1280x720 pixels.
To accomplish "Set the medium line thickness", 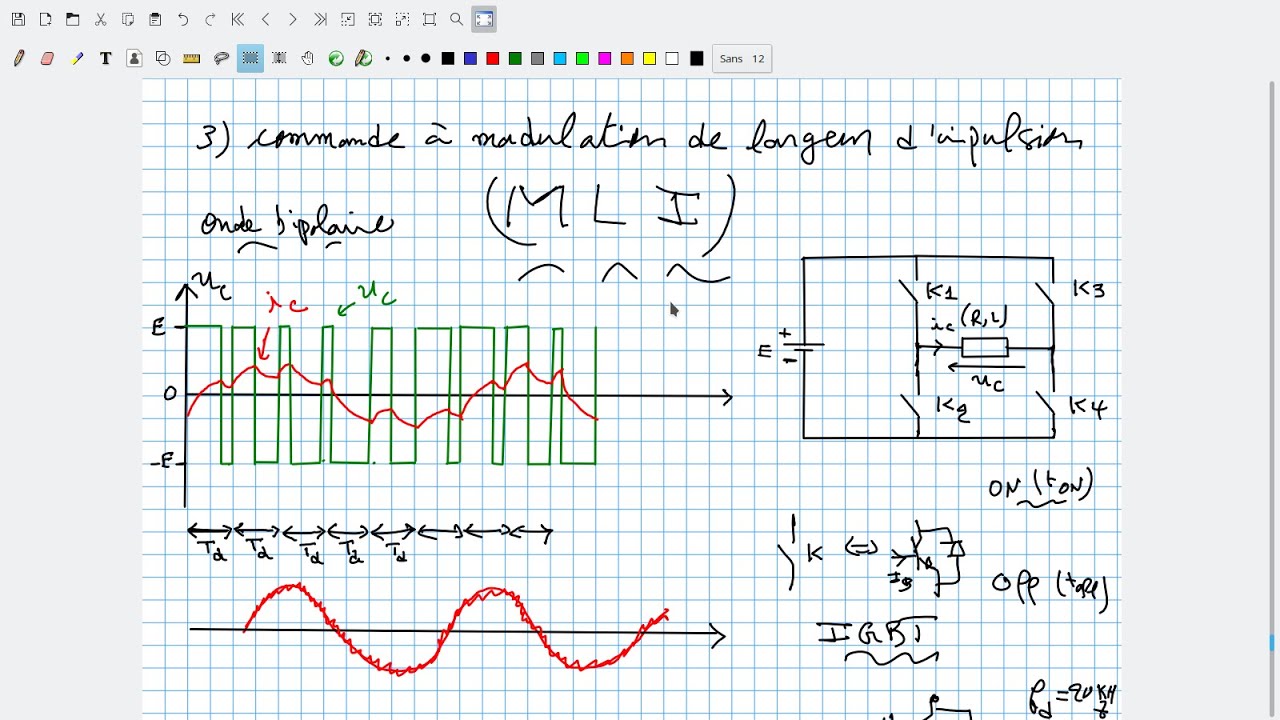I will point(406,59).
